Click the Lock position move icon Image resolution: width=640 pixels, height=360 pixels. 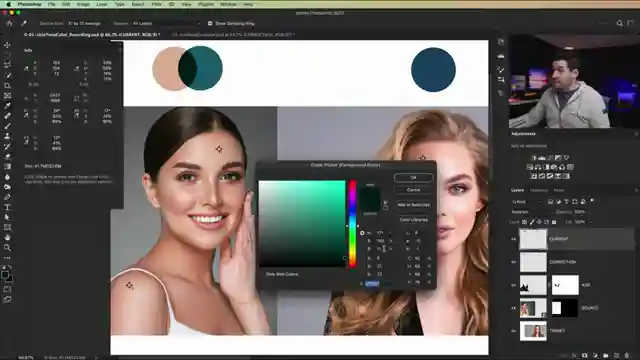pyautogui.click(x=539, y=222)
